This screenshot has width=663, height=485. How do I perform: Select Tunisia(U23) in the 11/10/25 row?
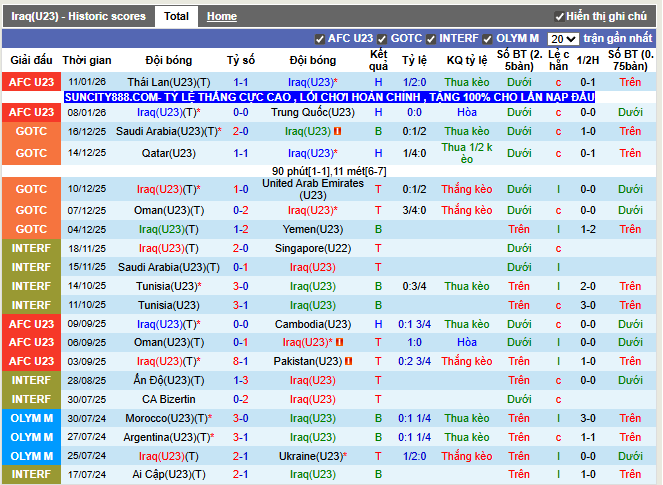coord(169,306)
